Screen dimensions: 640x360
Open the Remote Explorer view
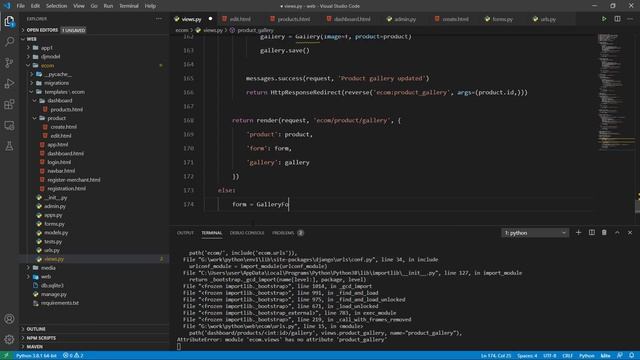pyautogui.click(x=9, y=125)
